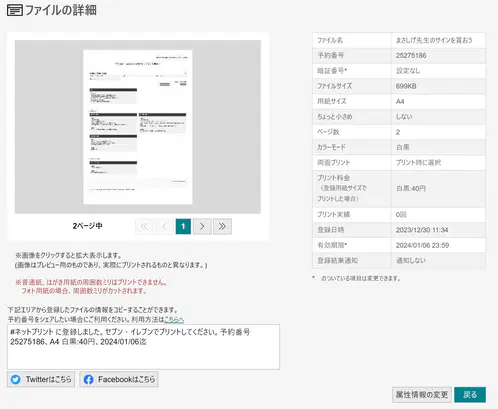Open the こちらへ usage link

coord(174,319)
